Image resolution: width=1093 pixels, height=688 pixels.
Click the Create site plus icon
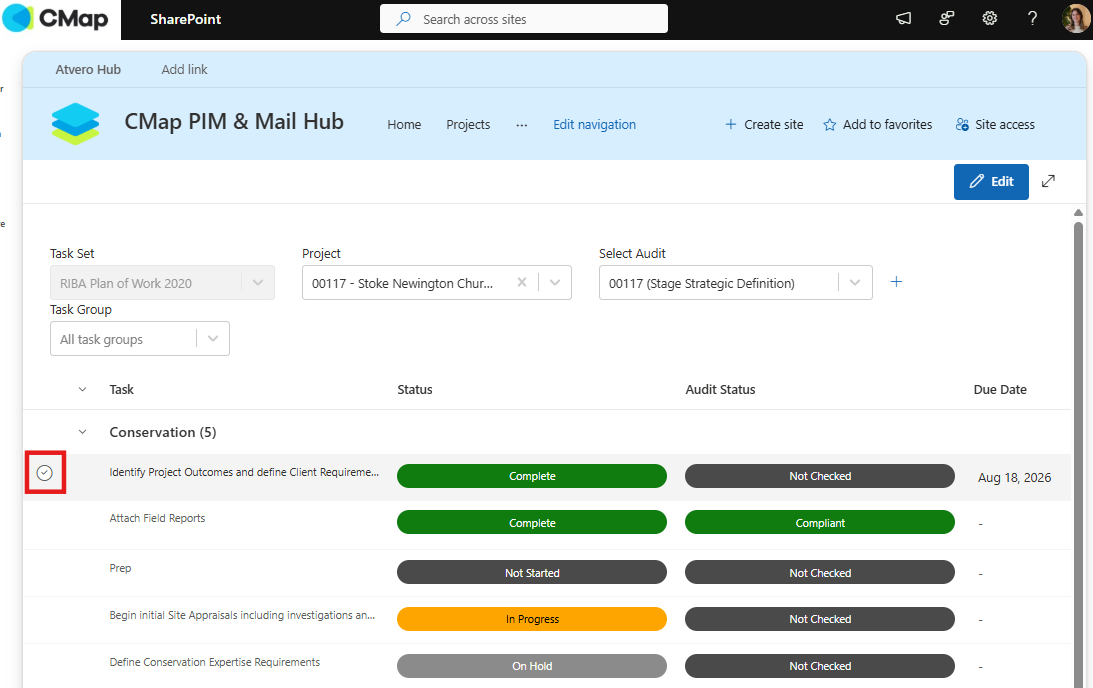[x=731, y=124]
